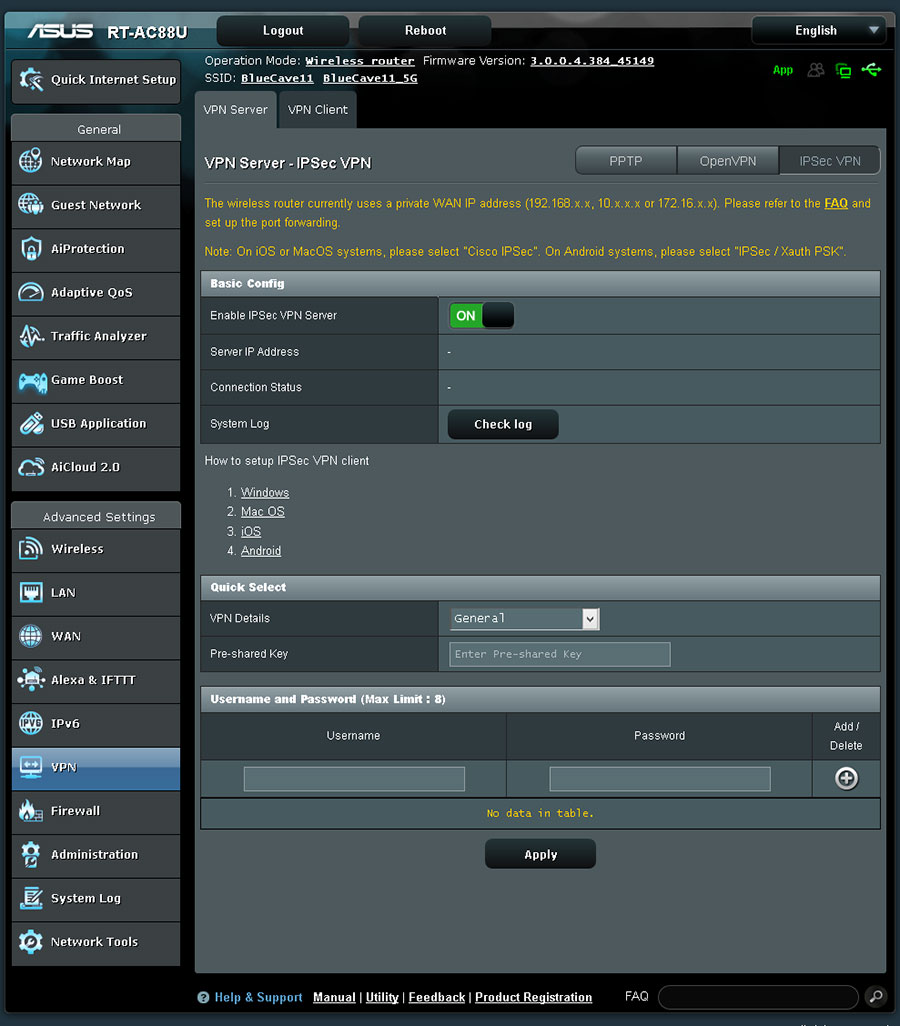This screenshot has height=1026, width=900.
Task: Click the Alexa & IFTTT icon
Action: pos(31,680)
